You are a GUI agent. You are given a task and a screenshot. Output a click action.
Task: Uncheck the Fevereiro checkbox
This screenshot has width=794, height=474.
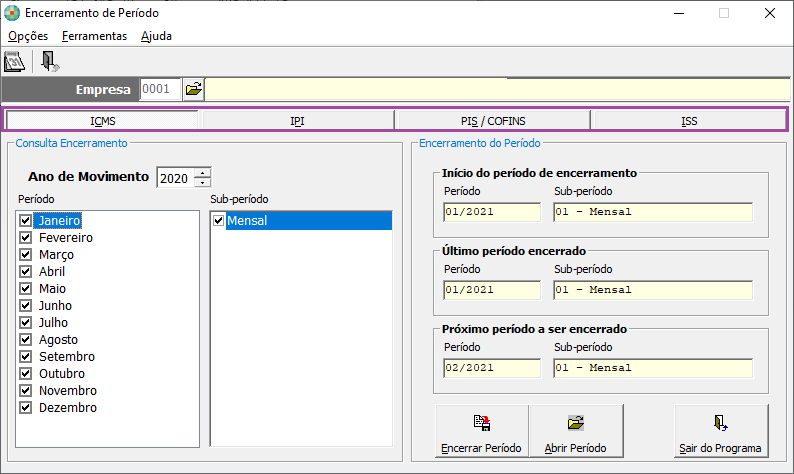[x=25, y=238]
